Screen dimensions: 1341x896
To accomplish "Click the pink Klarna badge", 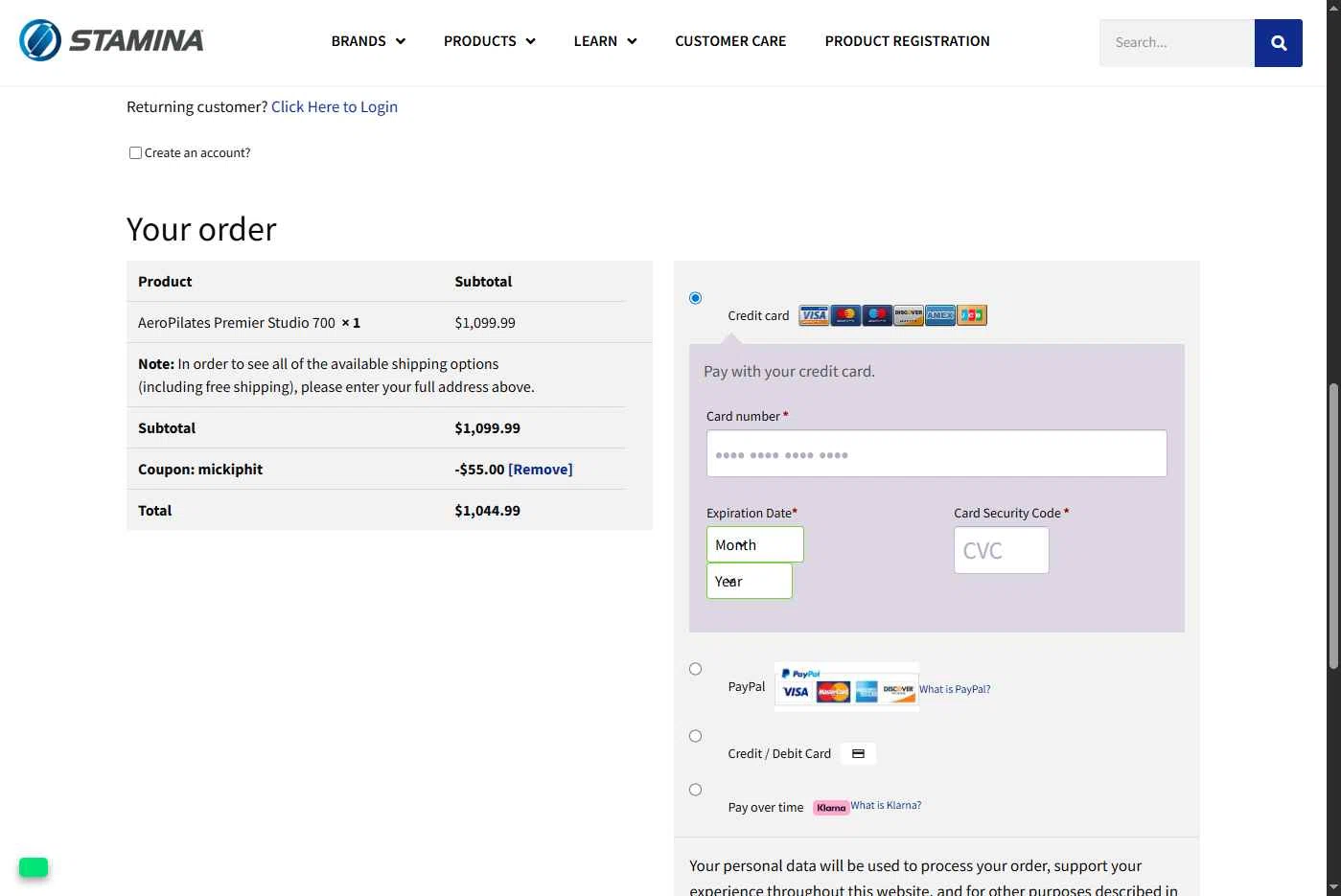I will [831, 808].
